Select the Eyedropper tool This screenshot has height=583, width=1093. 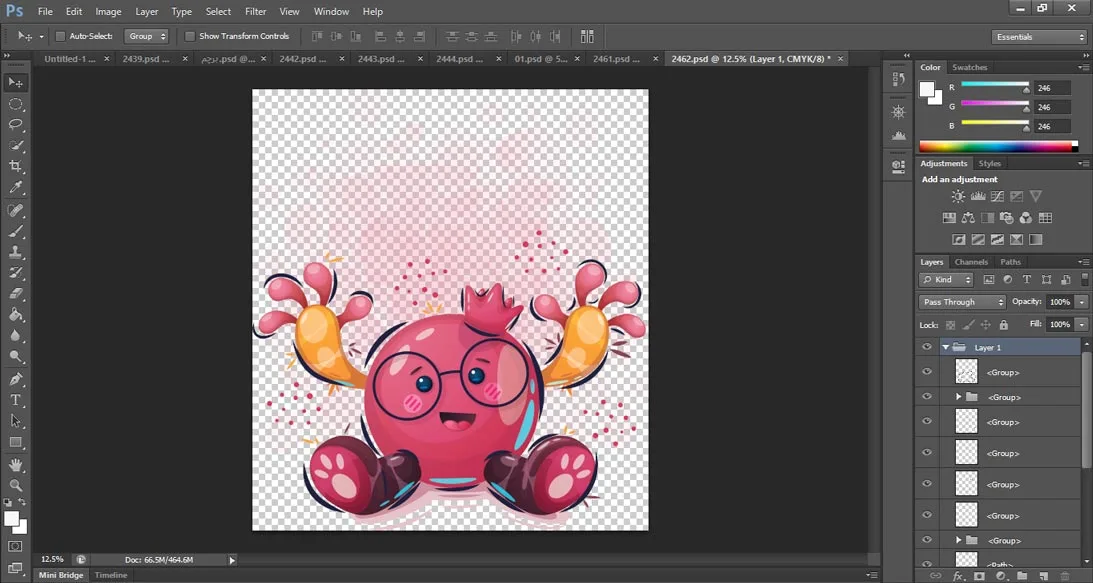15,187
